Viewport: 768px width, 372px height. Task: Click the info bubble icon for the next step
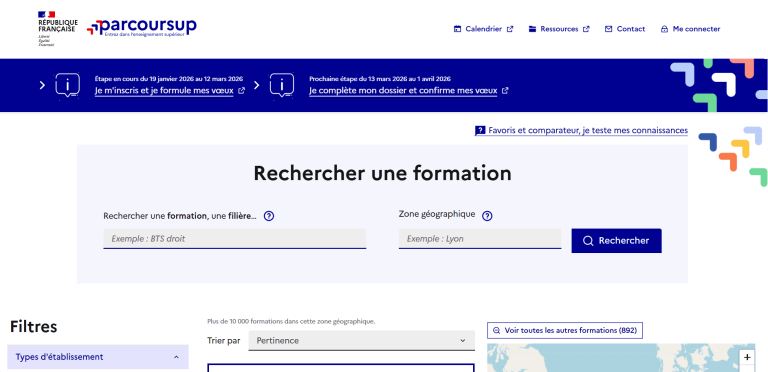click(x=282, y=86)
